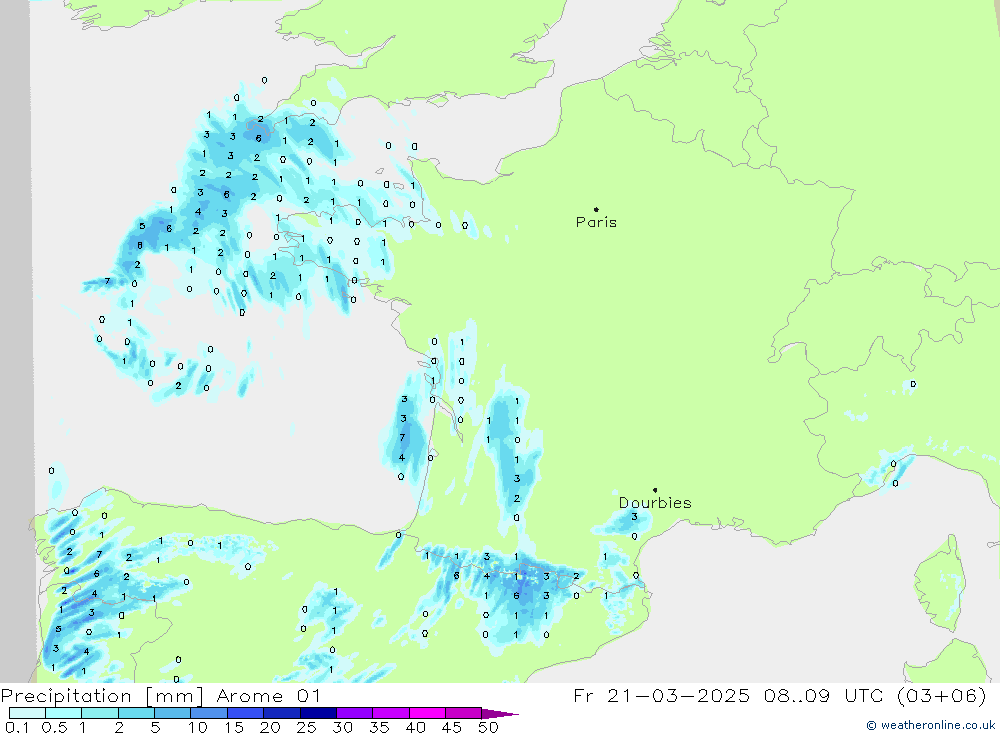This screenshot has height=733, width=1000.
Task: Select the 2–5 mm legend swatch
Action: 136,713
